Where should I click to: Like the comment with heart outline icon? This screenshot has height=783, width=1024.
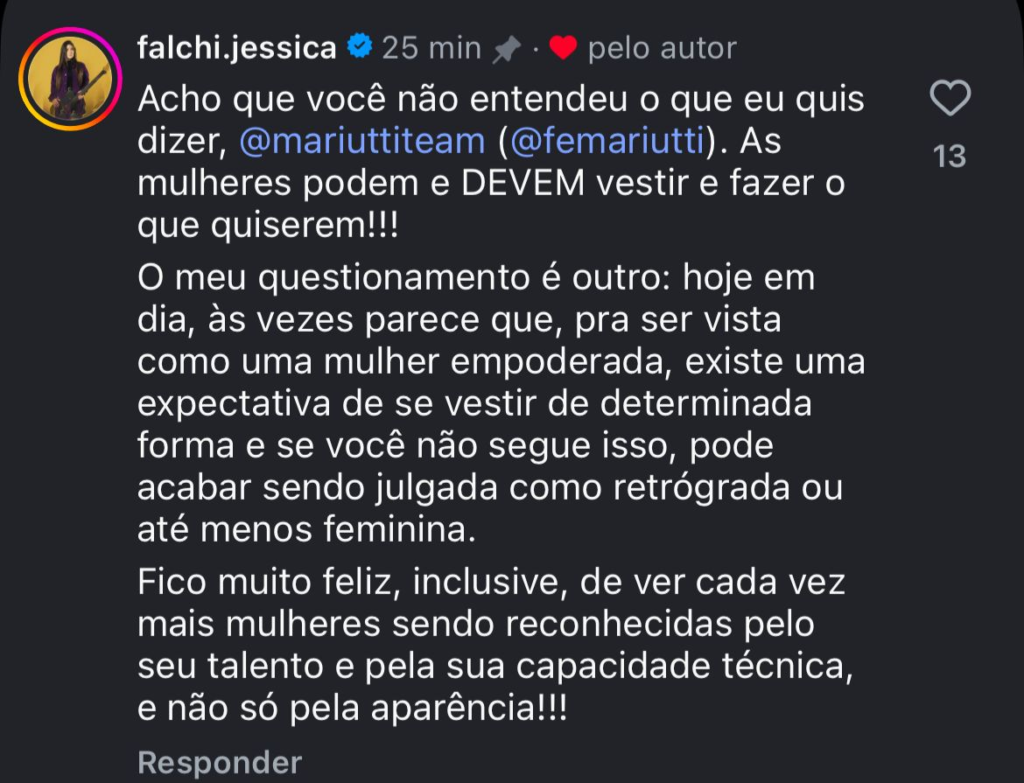coord(949,99)
